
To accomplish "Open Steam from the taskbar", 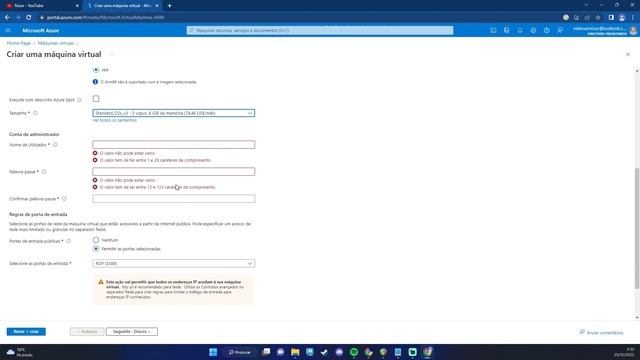I will pos(324,352).
